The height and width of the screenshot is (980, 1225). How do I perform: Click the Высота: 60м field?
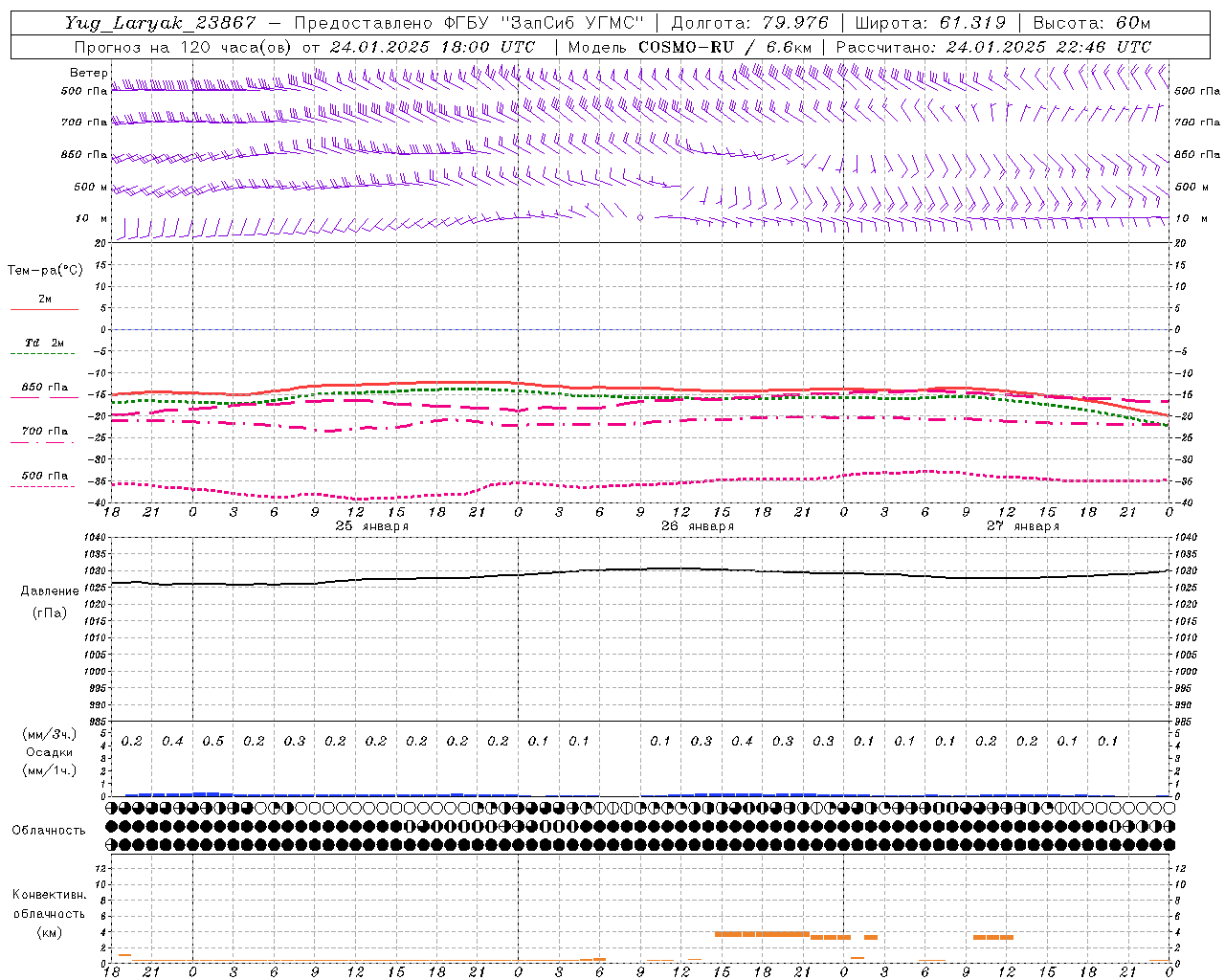1092,23
